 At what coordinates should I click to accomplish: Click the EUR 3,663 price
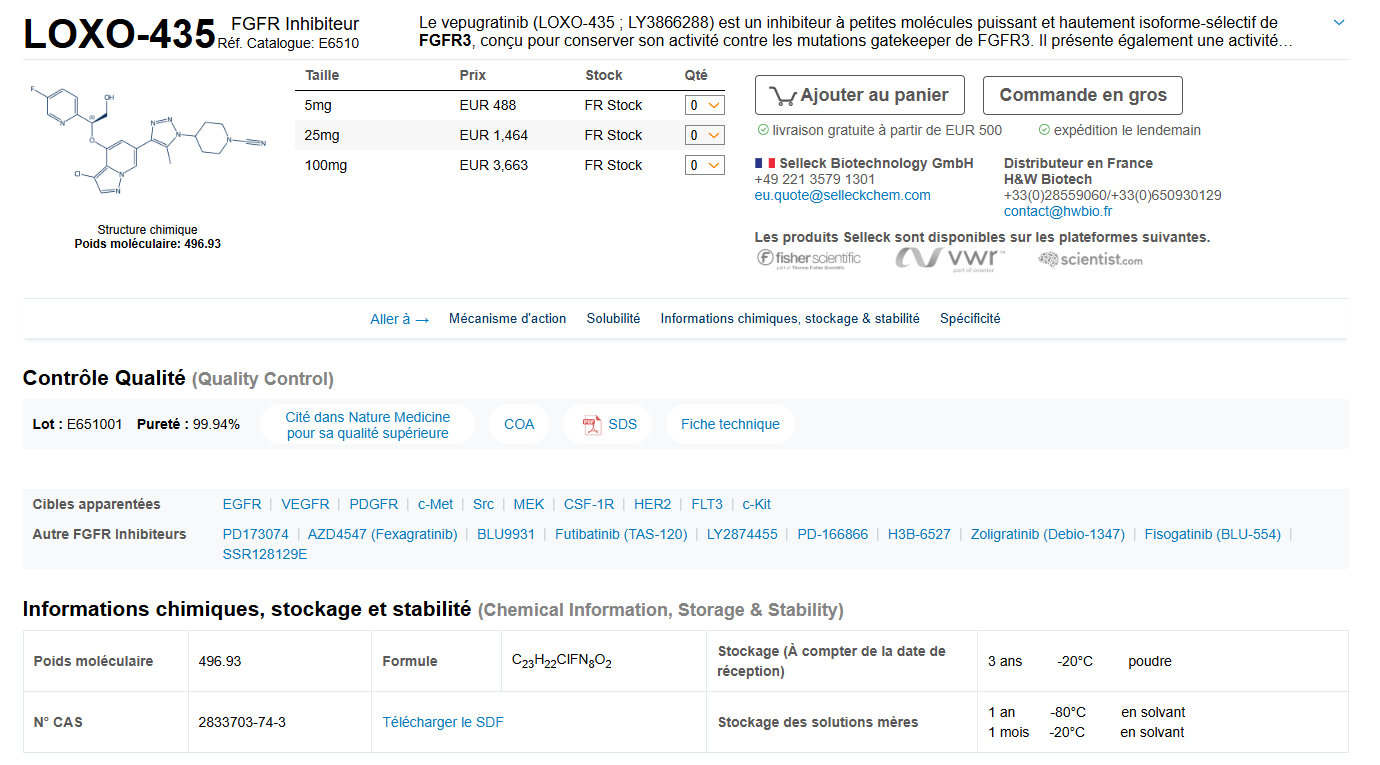coord(494,165)
